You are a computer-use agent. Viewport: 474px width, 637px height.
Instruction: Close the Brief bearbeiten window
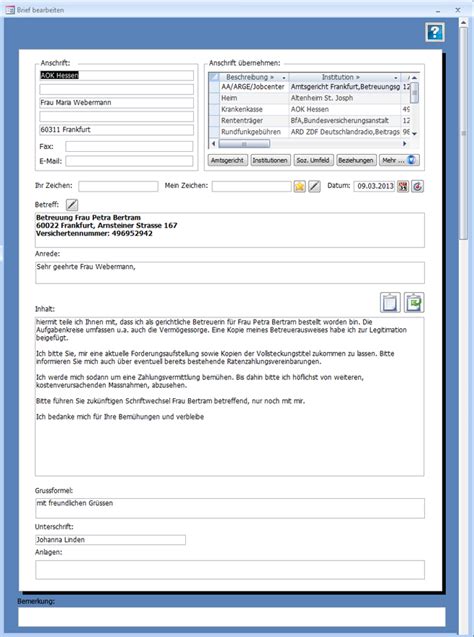click(458, 10)
